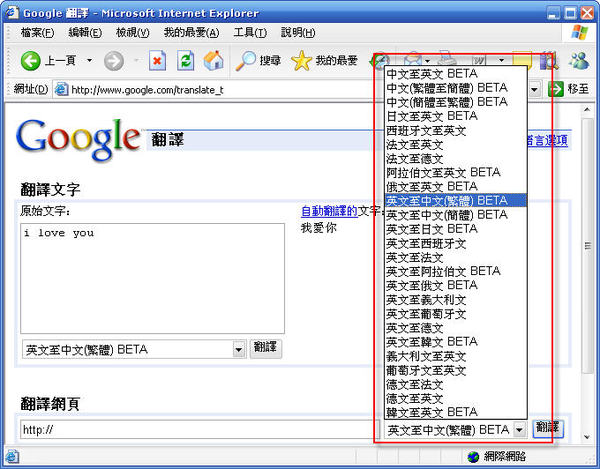This screenshot has width=600, height=469.
Task: Select 德文至英文 option
Action: pyautogui.click(x=456, y=399)
